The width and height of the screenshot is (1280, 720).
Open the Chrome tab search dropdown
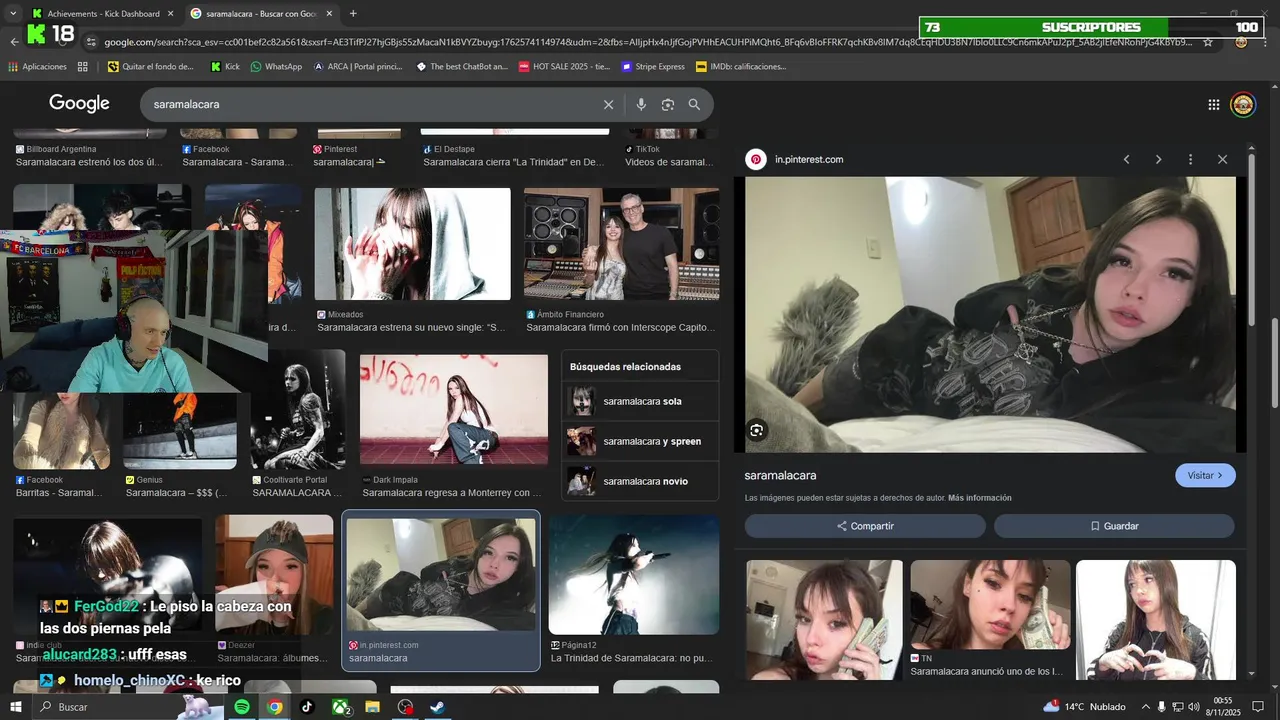click(x=13, y=13)
